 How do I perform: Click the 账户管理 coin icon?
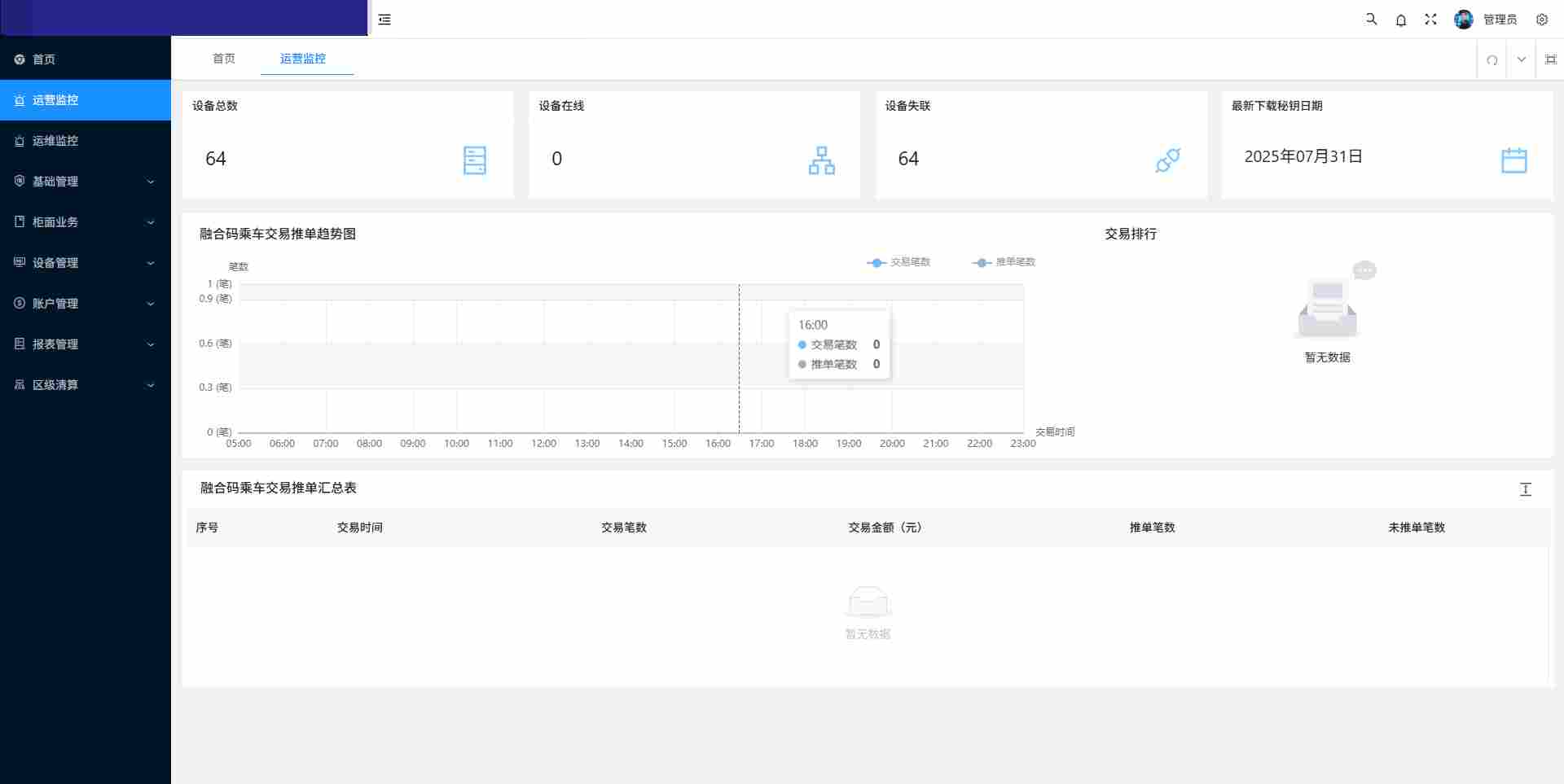pyautogui.click(x=20, y=303)
